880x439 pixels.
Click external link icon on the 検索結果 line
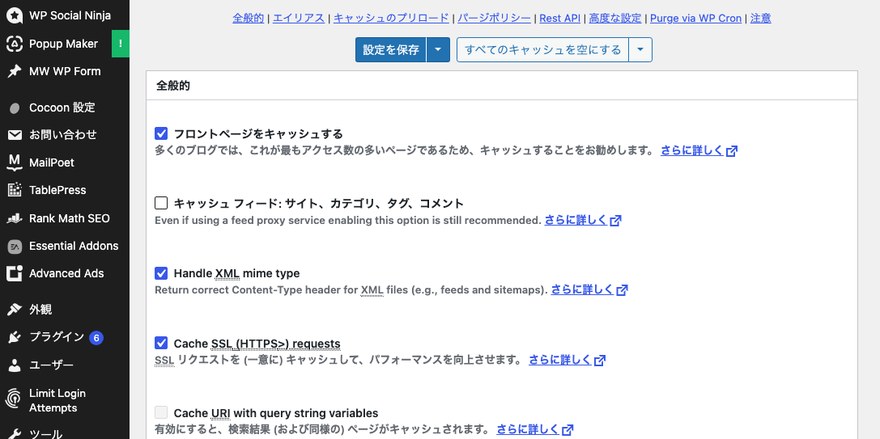tap(567, 430)
